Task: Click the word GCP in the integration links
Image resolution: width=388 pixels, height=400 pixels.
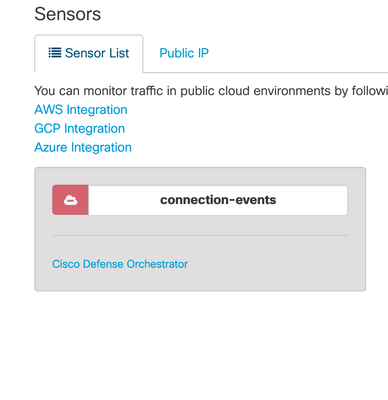Action: coord(48,129)
